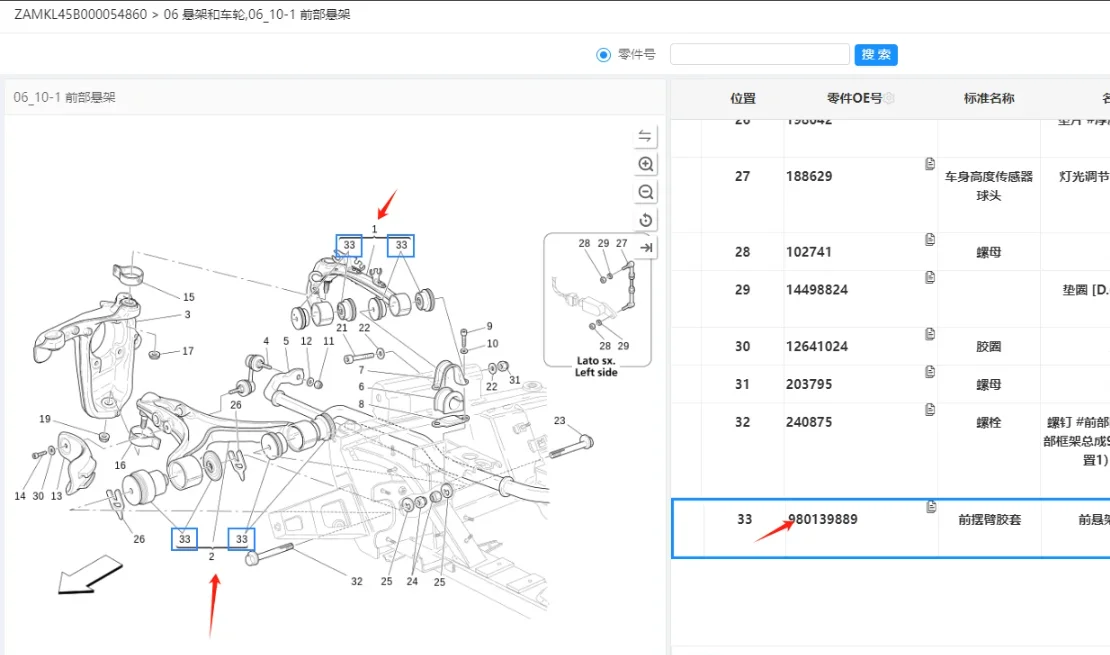The width and height of the screenshot is (1110, 655).
Task: Click callout 8 on the diagram
Action: pos(361,404)
